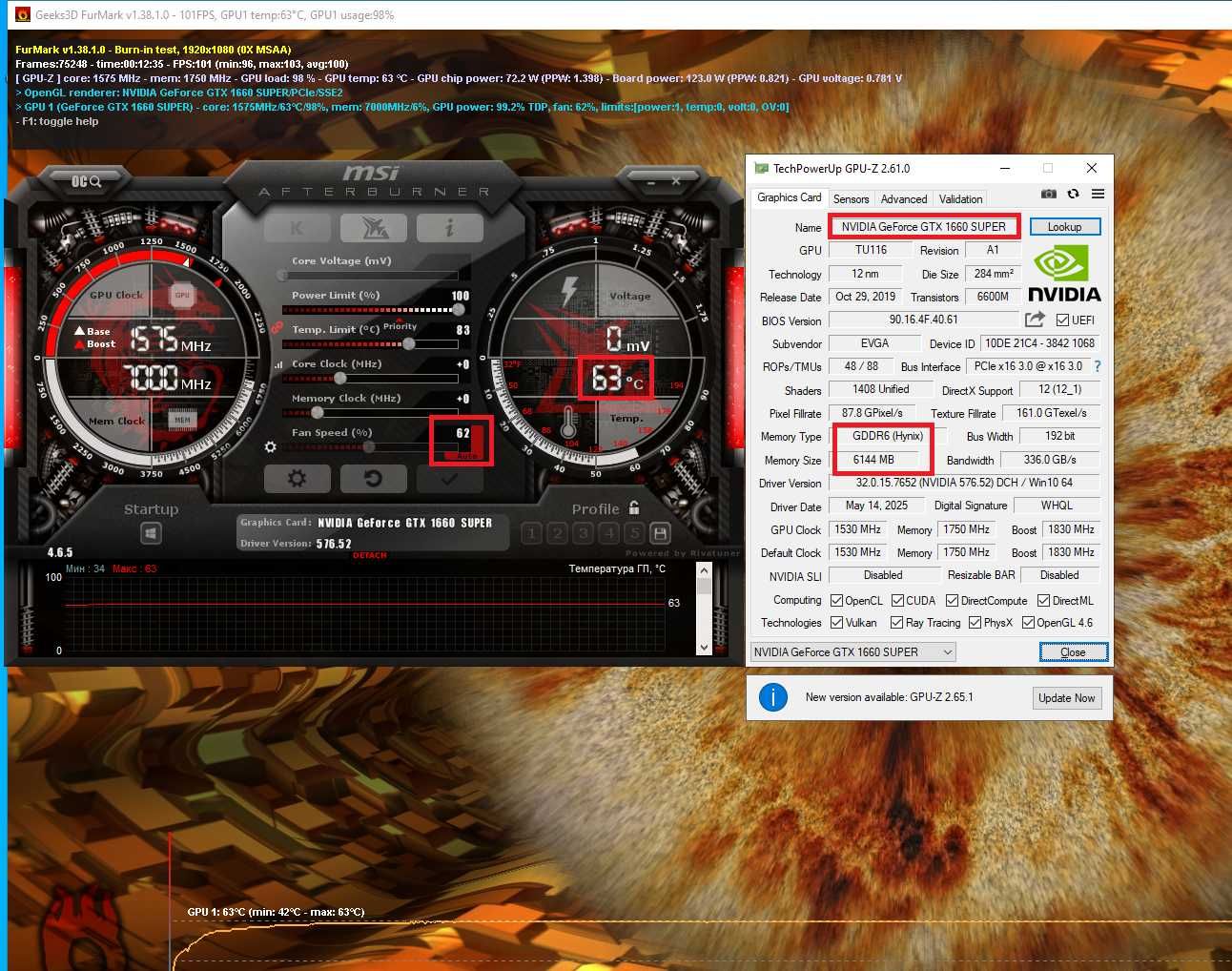Select profile slot 1 in Afterburner
1232x971 pixels.
point(532,533)
